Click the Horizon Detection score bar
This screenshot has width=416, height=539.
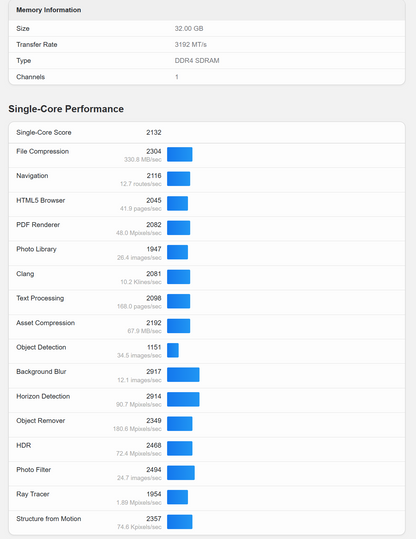coord(183,399)
